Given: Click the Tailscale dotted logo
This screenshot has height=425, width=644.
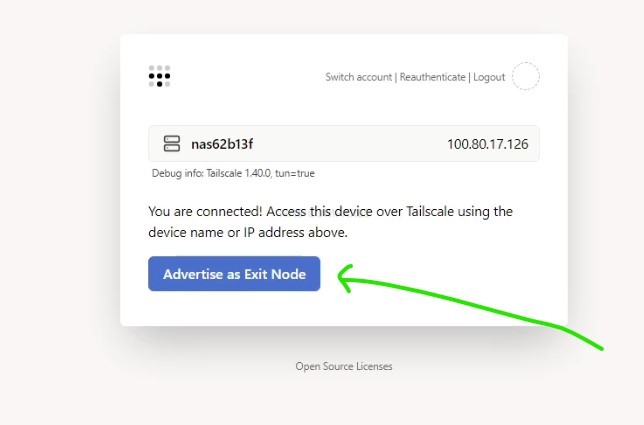Looking at the screenshot, I should [x=159, y=76].
